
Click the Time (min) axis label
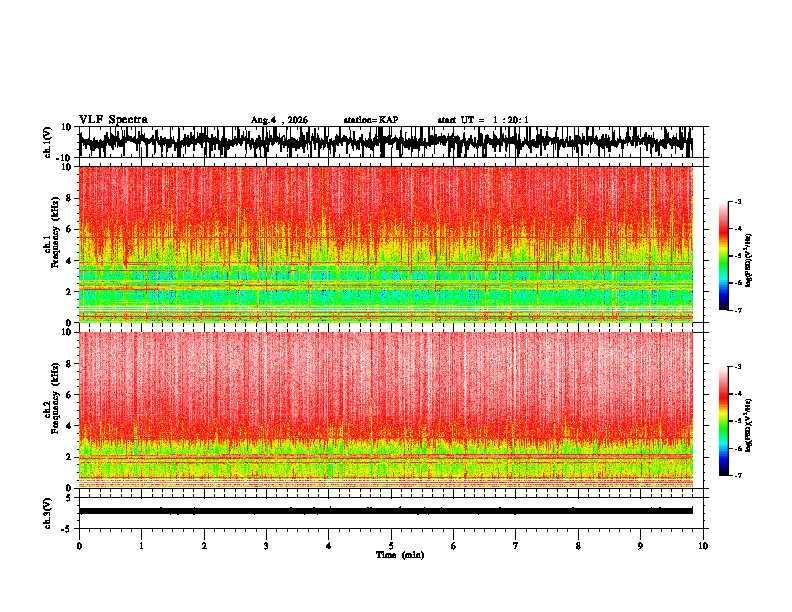(x=400, y=555)
